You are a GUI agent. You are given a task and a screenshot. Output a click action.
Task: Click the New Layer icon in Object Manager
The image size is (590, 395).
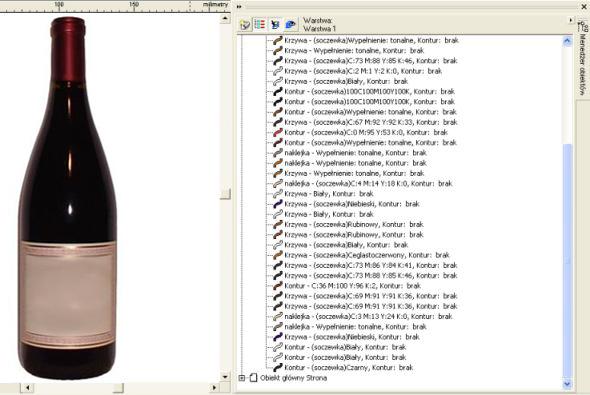(245, 25)
